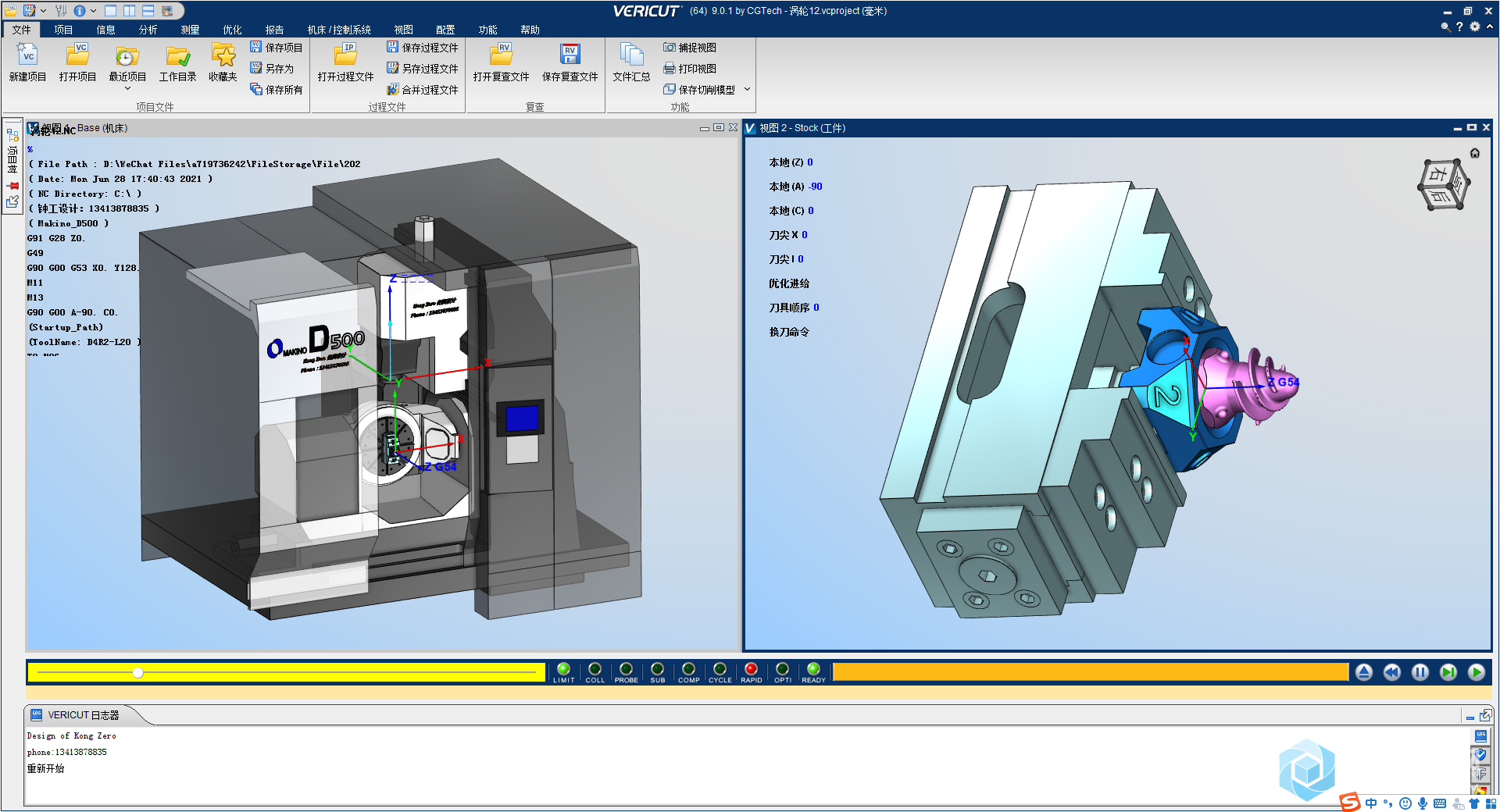This screenshot has width=1500, height=812.
Task: Click the Sogou voice microphone icon
Action: pos(1423,803)
